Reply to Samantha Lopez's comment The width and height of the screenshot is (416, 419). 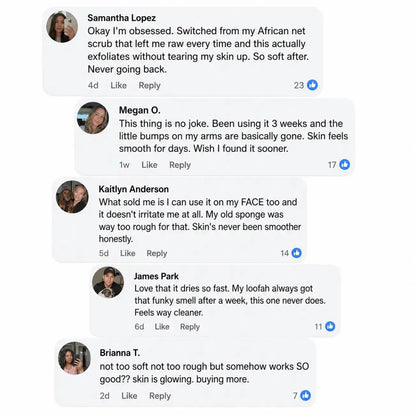click(x=149, y=86)
